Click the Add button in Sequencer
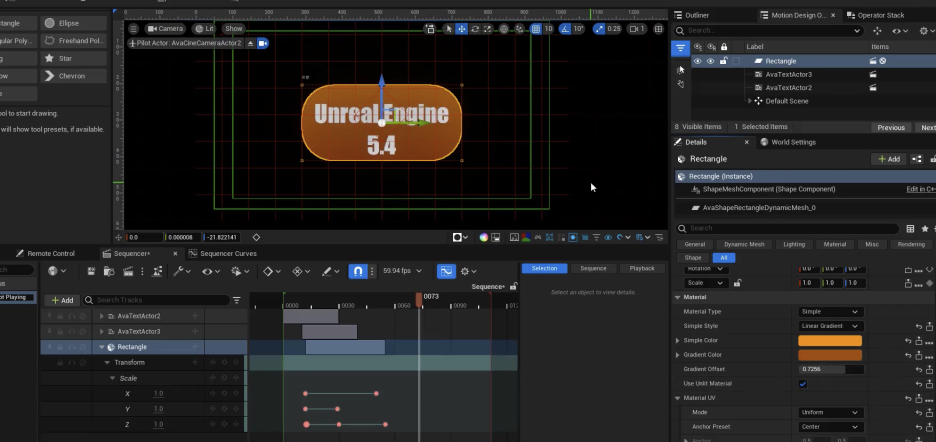Viewport: 936px width, 442px height. 62,300
